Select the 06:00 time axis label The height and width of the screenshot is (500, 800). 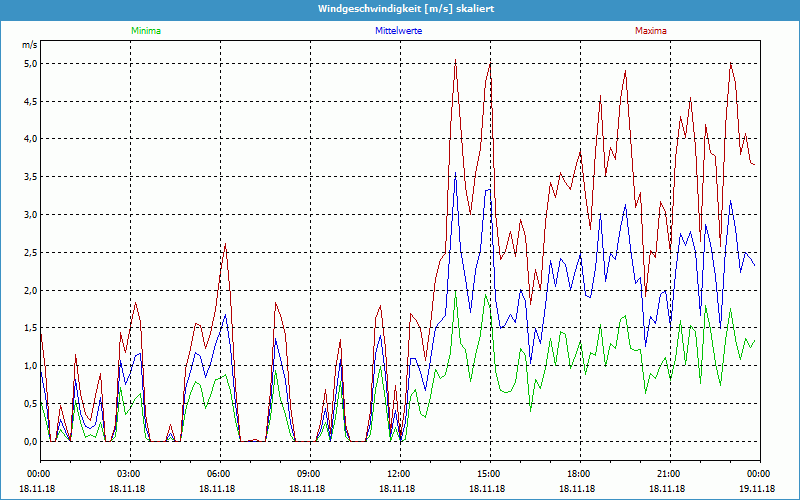tap(218, 473)
